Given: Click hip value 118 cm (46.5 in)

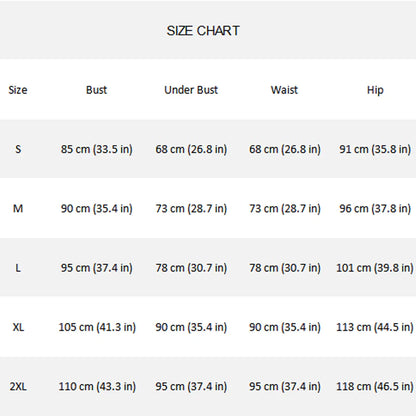Looking at the screenshot, I should (375, 387).
